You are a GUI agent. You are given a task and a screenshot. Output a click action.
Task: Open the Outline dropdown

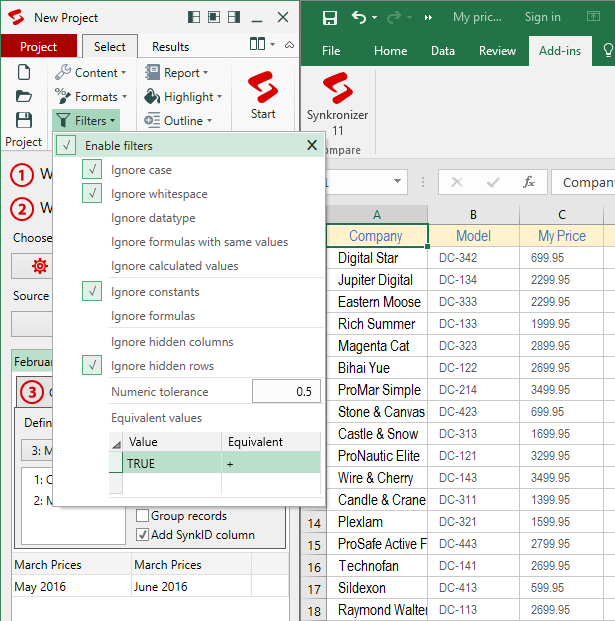click(178, 120)
